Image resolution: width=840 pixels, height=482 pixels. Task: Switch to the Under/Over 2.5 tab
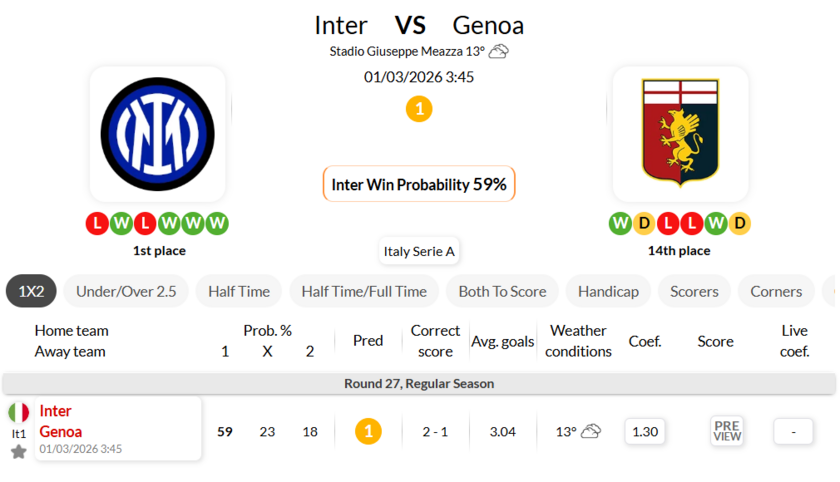tap(126, 291)
